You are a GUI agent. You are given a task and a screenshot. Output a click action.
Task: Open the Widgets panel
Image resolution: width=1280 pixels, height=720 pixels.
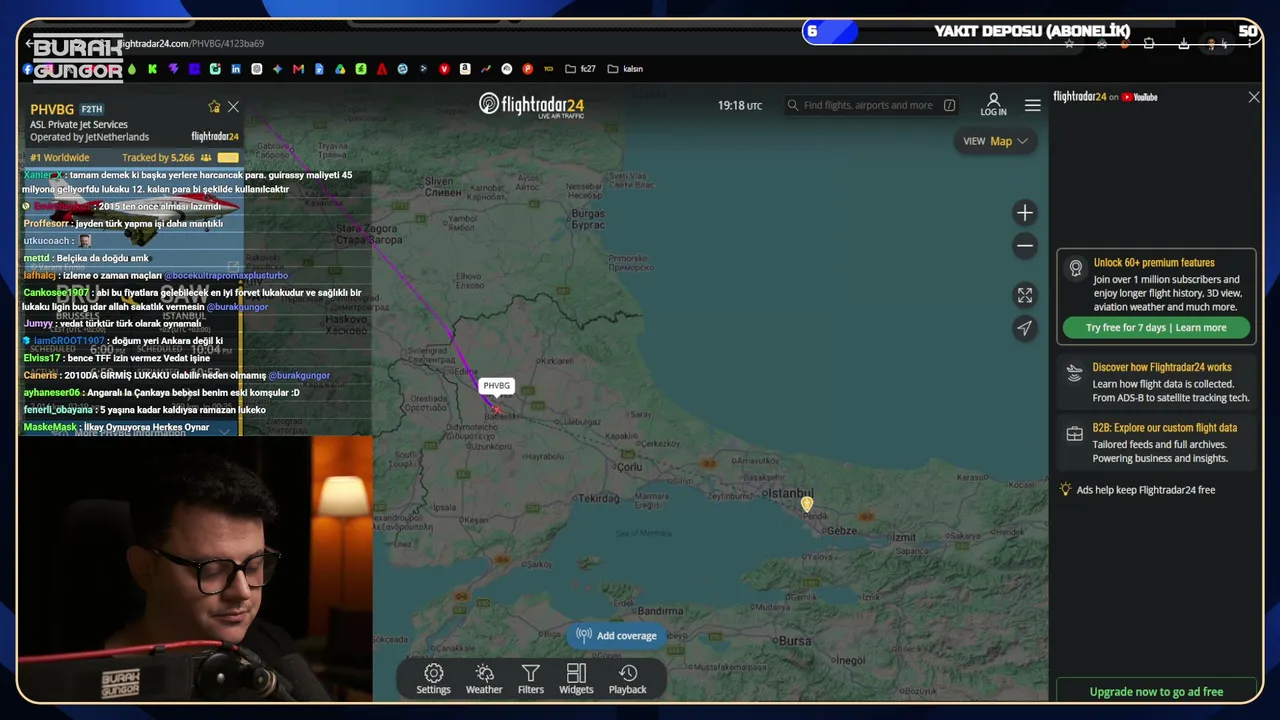click(x=576, y=679)
